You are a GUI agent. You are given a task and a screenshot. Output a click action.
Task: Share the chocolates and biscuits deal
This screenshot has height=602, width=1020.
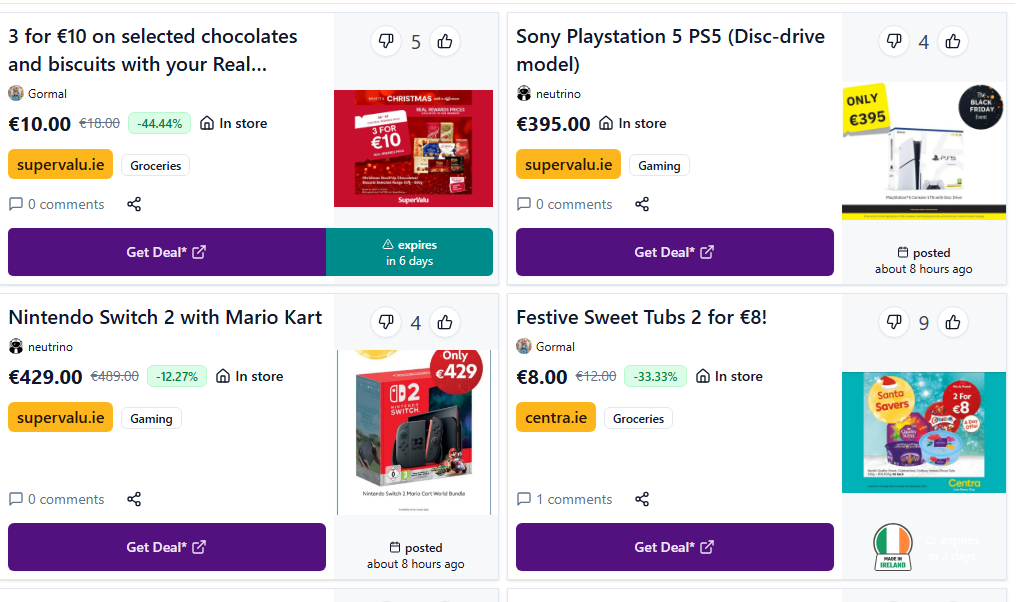coord(134,204)
